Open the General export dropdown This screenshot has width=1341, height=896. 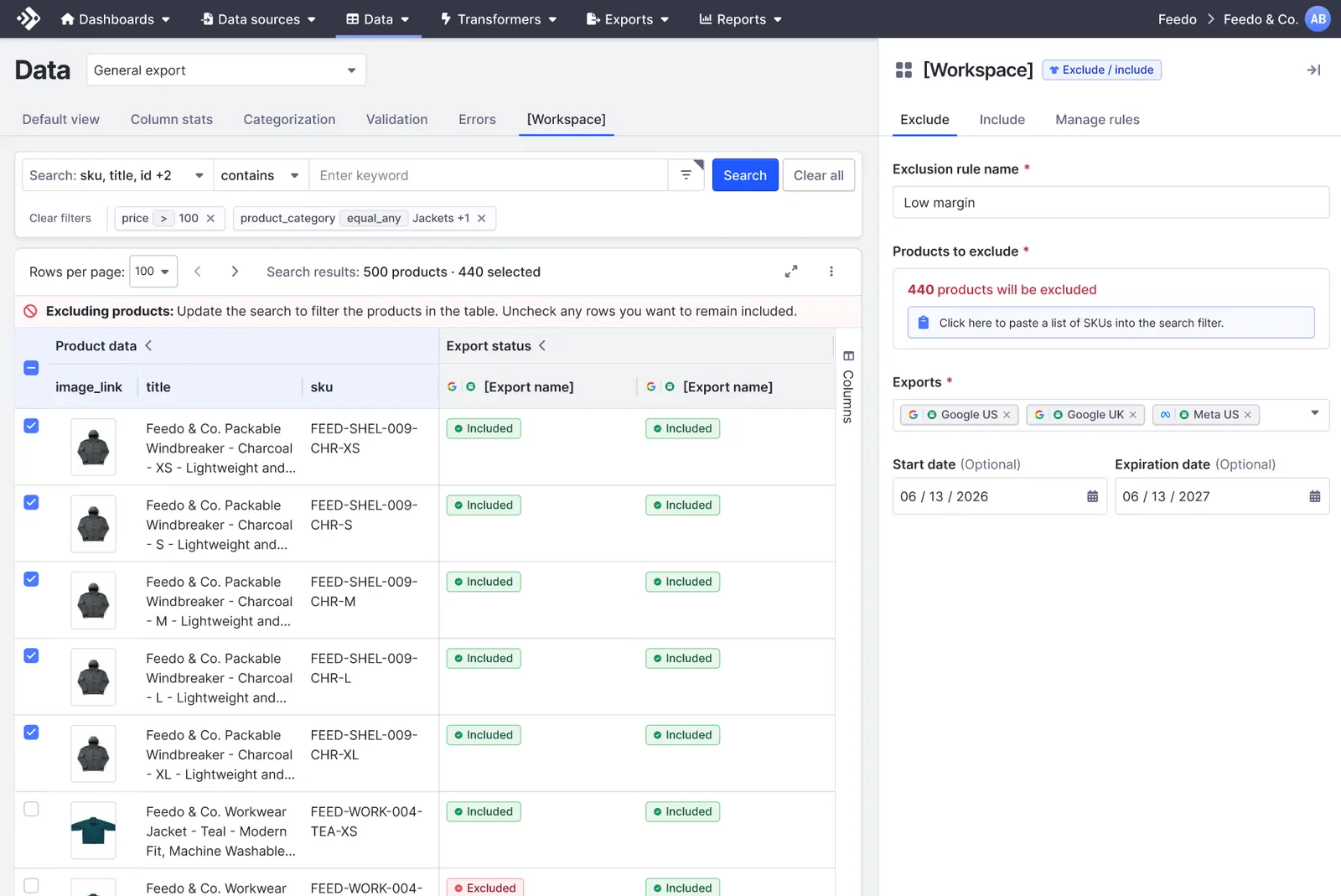(226, 70)
